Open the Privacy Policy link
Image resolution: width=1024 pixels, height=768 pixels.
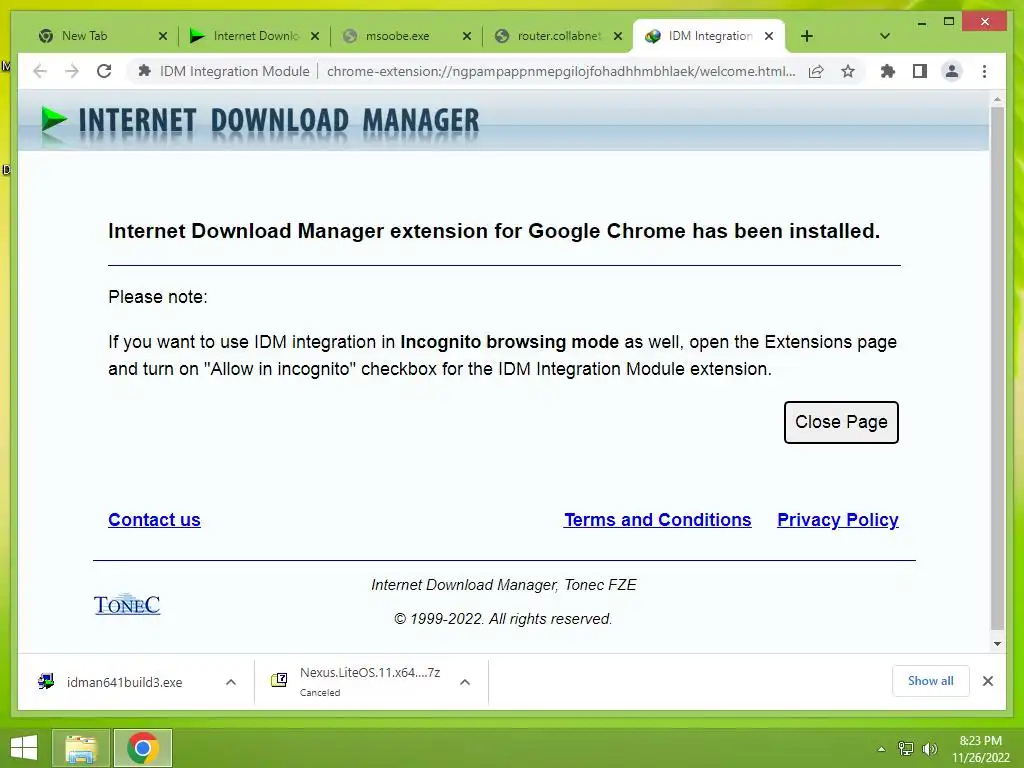tap(838, 520)
